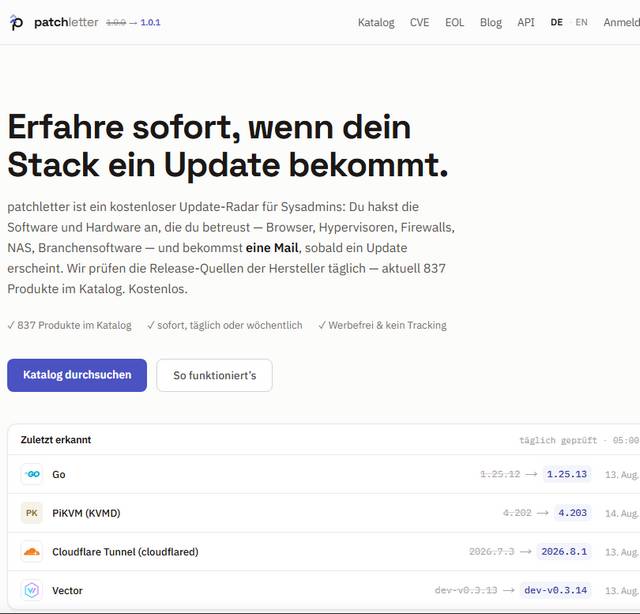Click the täglich geprüft timestamp text

click(579, 440)
